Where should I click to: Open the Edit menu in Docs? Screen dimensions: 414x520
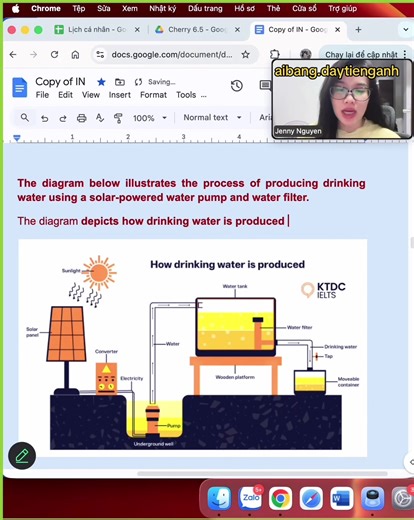click(x=65, y=95)
